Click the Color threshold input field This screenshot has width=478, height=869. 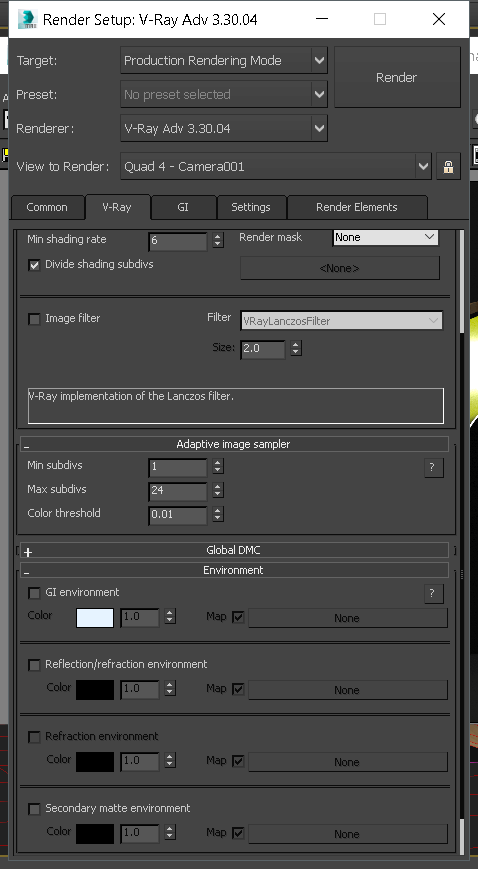point(177,514)
